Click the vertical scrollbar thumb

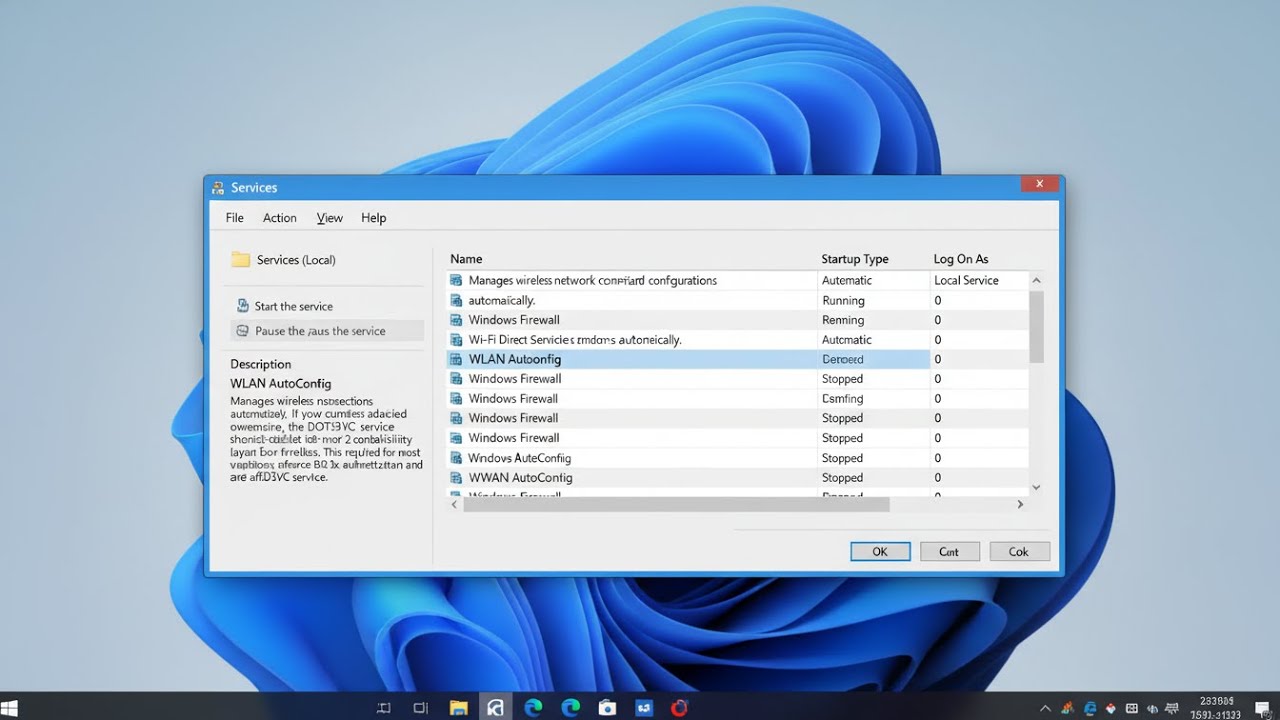coord(1036,327)
